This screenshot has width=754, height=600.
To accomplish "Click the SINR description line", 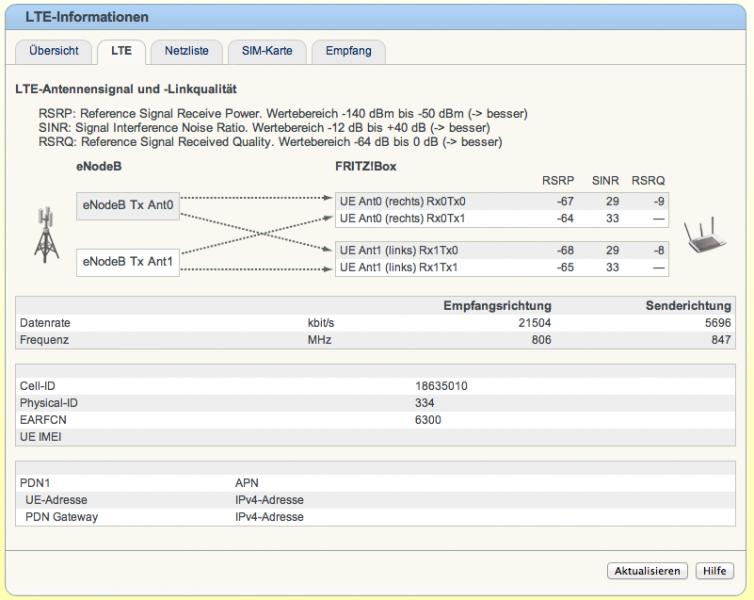I will click(x=264, y=128).
